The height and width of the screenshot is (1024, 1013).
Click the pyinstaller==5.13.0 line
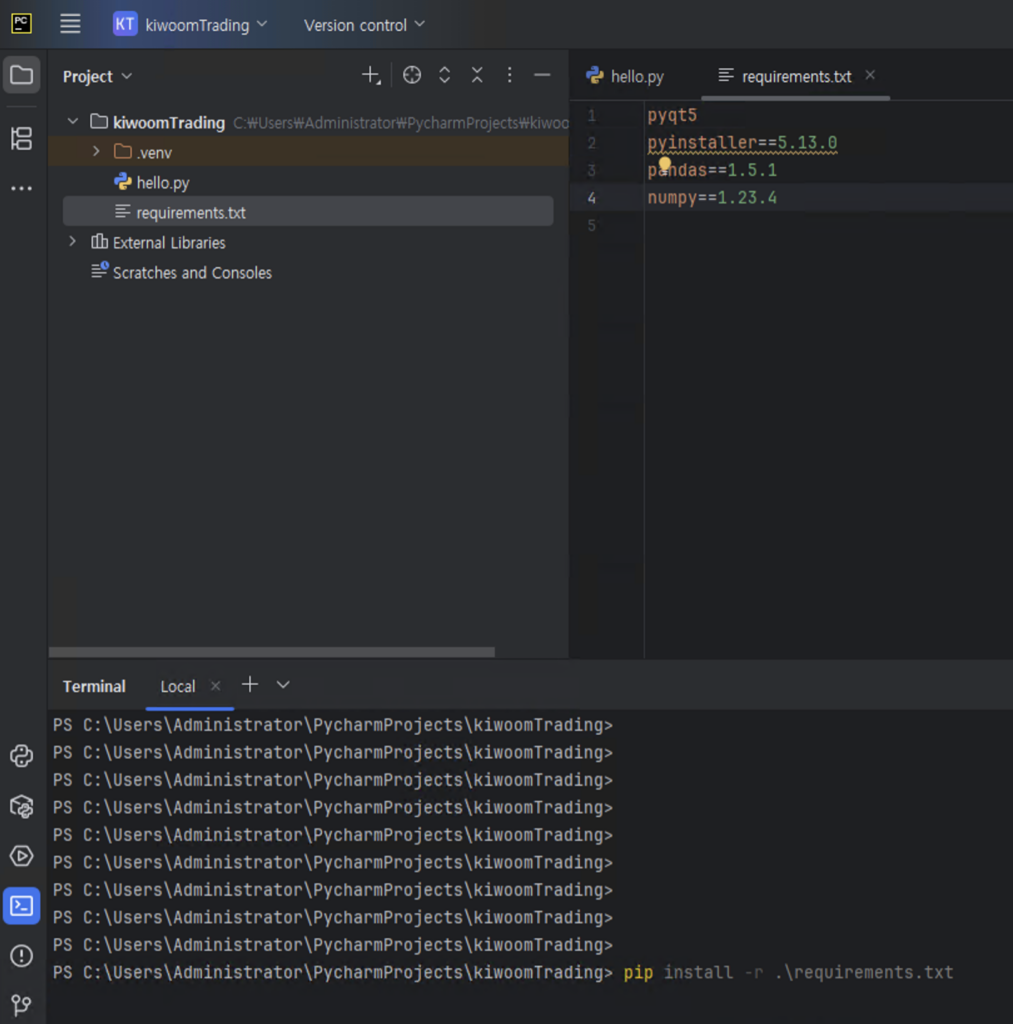(x=742, y=143)
